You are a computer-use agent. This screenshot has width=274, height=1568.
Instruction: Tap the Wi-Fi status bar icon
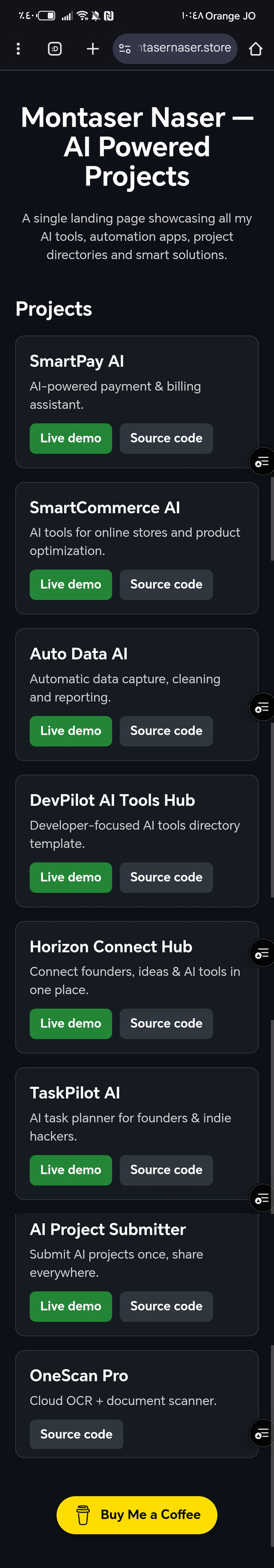(83, 16)
